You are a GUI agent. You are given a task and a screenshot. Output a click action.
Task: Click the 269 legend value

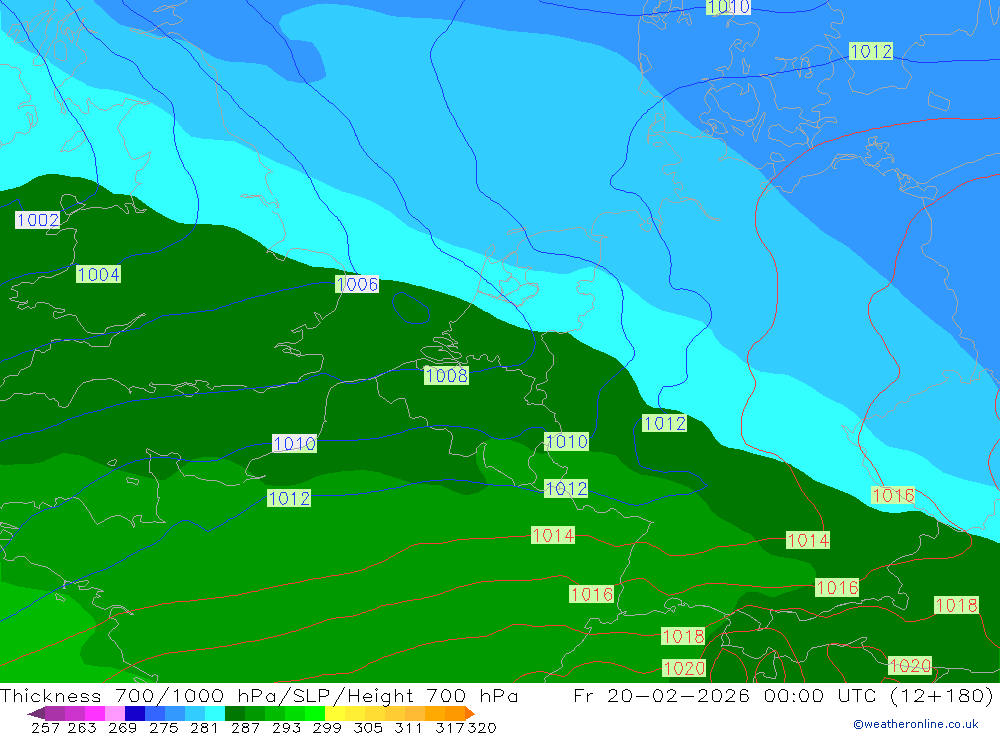pos(122,727)
